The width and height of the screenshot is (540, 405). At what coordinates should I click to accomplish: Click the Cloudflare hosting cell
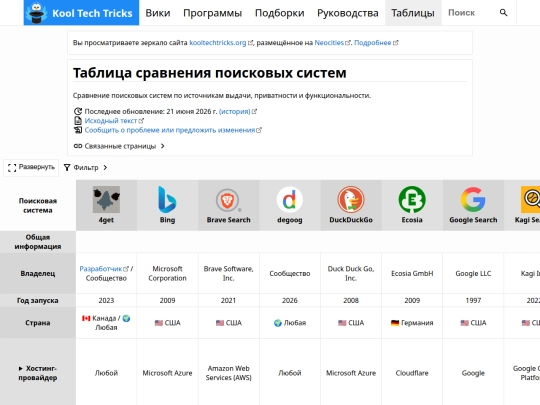click(412, 373)
